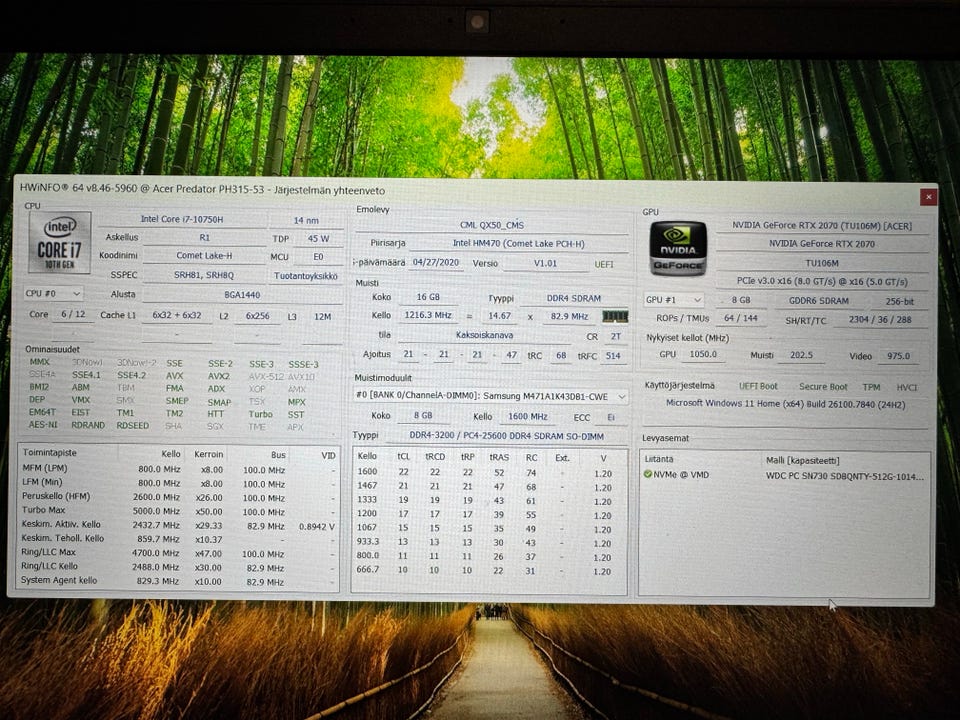Select the WDC PC SN730 drive row
This screenshot has width=960, height=720.
click(784, 475)
